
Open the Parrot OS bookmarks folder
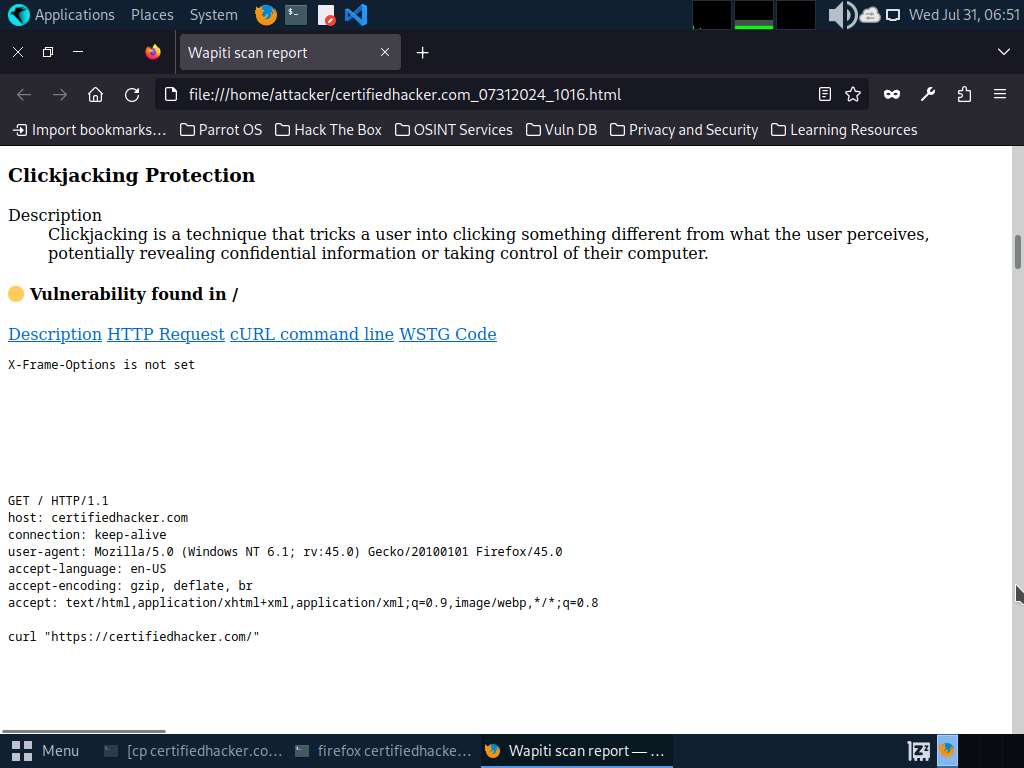click(x=221, y=130)
